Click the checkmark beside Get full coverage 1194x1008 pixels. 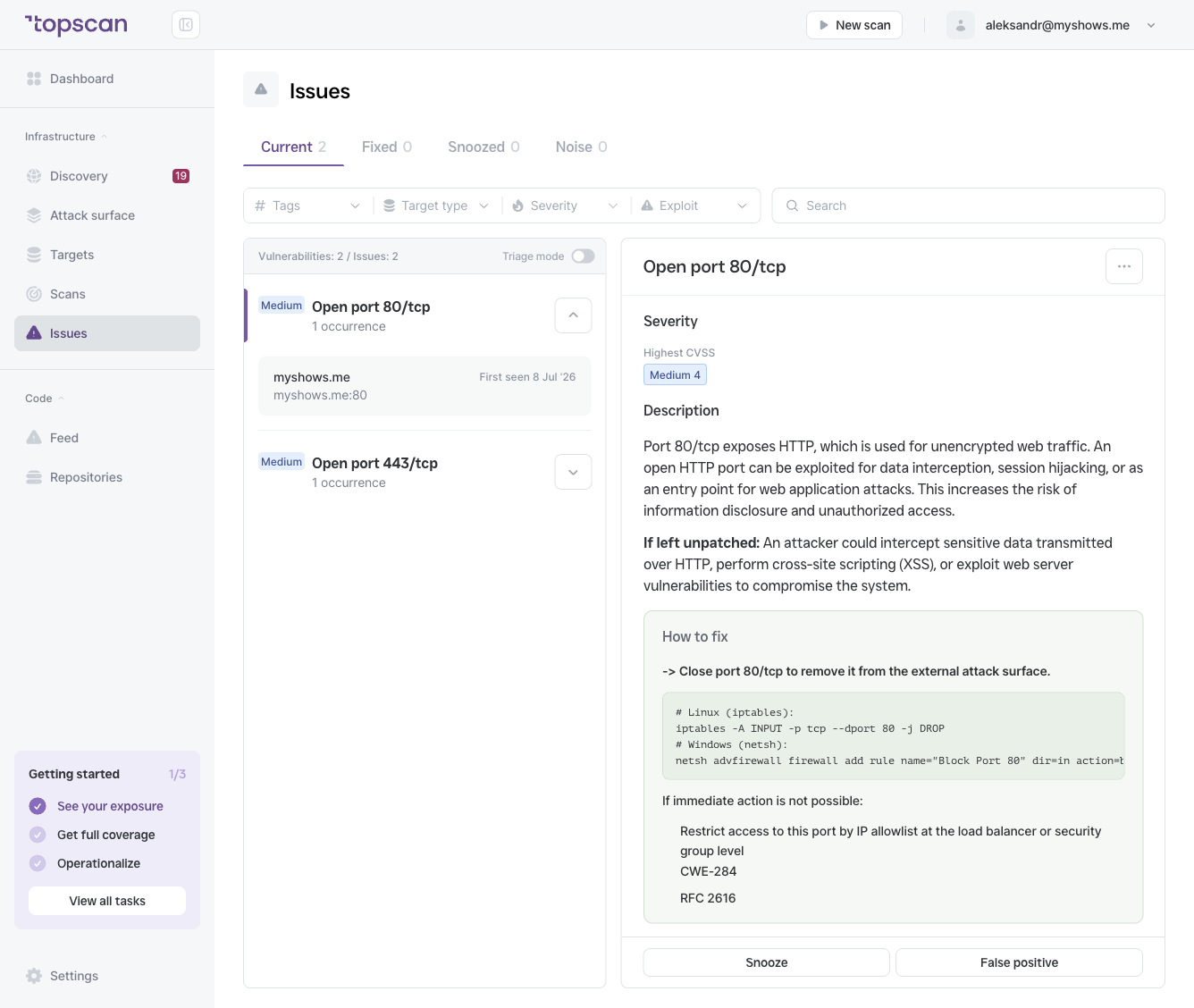[x=38, y=835]
